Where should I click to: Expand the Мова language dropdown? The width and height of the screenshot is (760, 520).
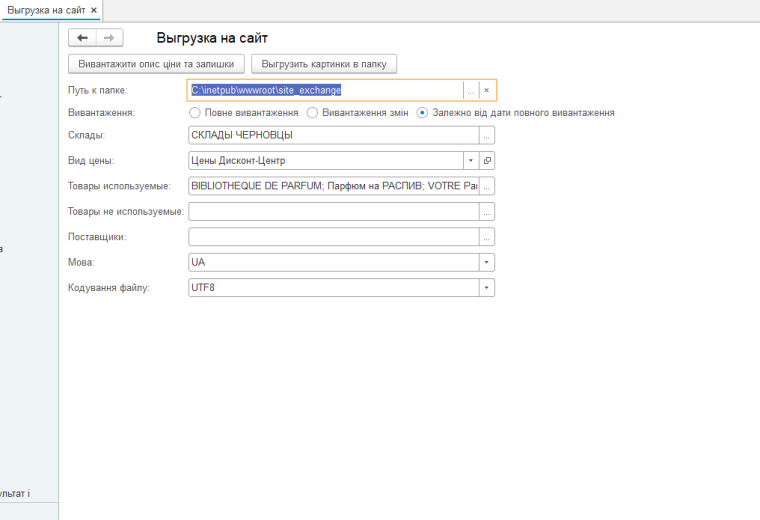(x=487, y=262)
